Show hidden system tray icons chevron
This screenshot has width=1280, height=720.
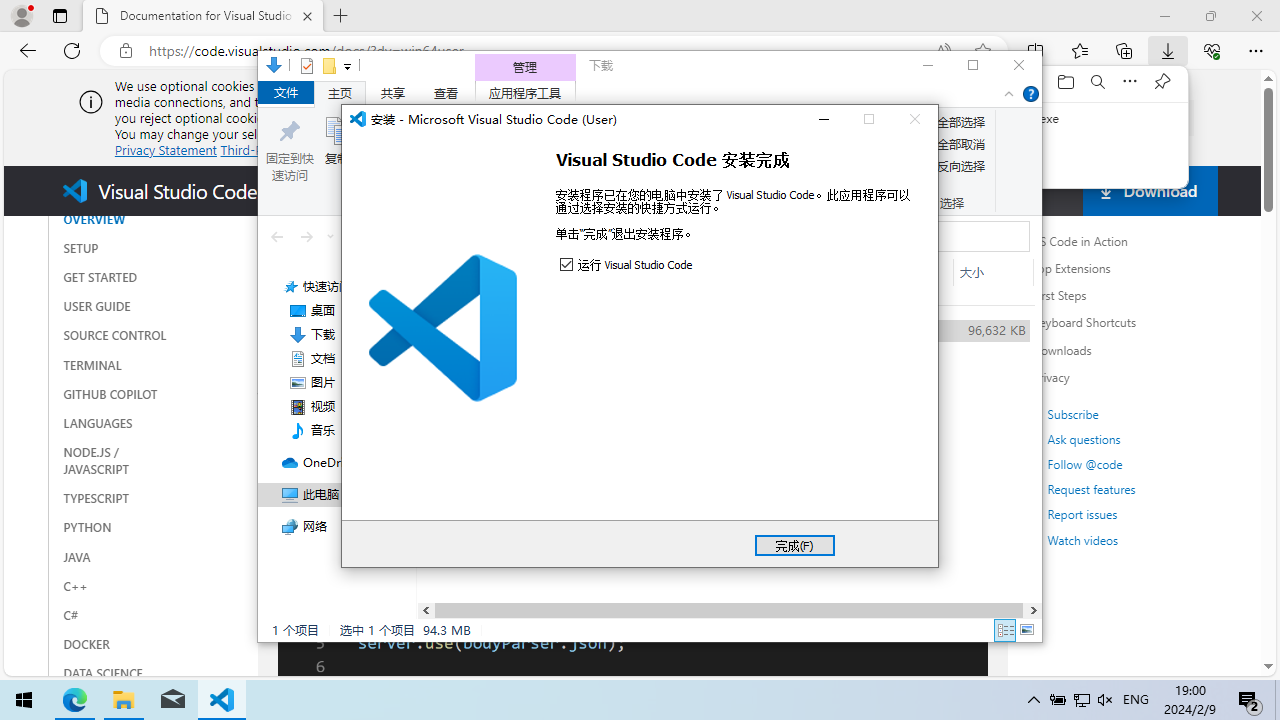(1034, 700)
